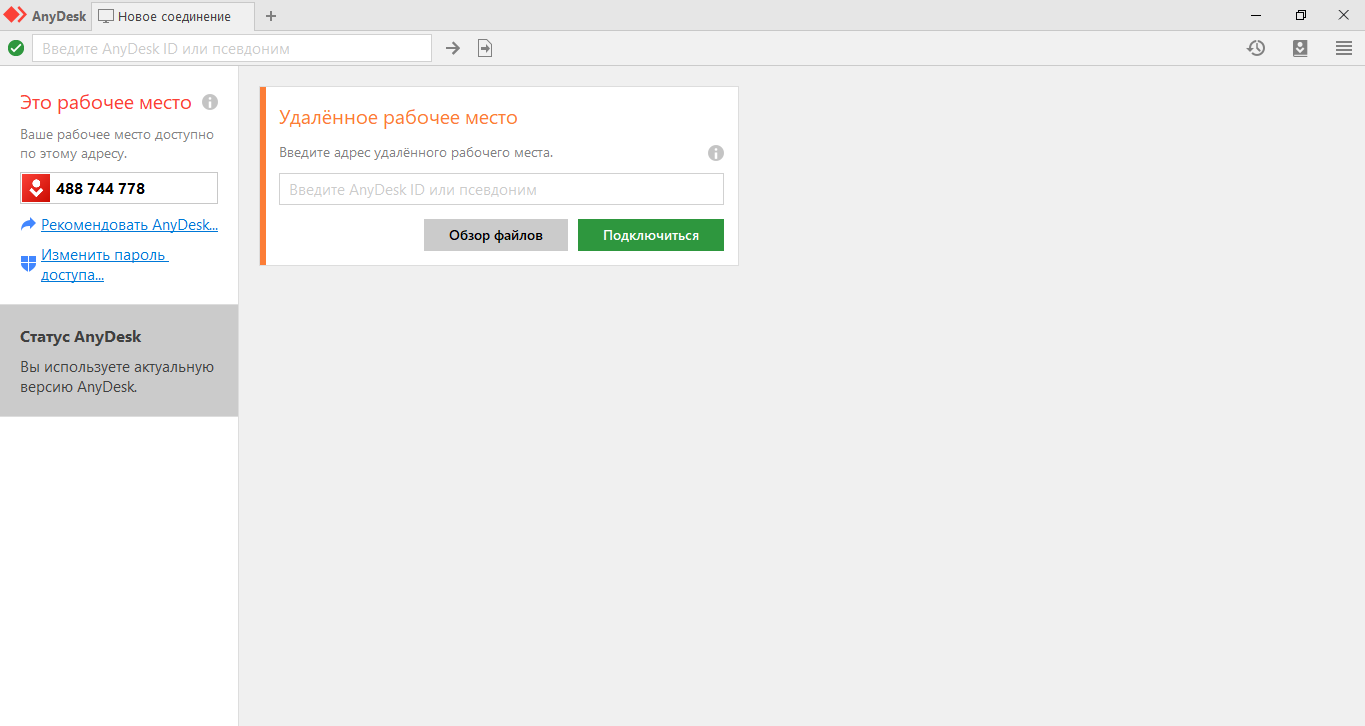Click the Удалённое рабочее место heading
The height and width of the screenshot is (726, 1365).
(398, 118)
